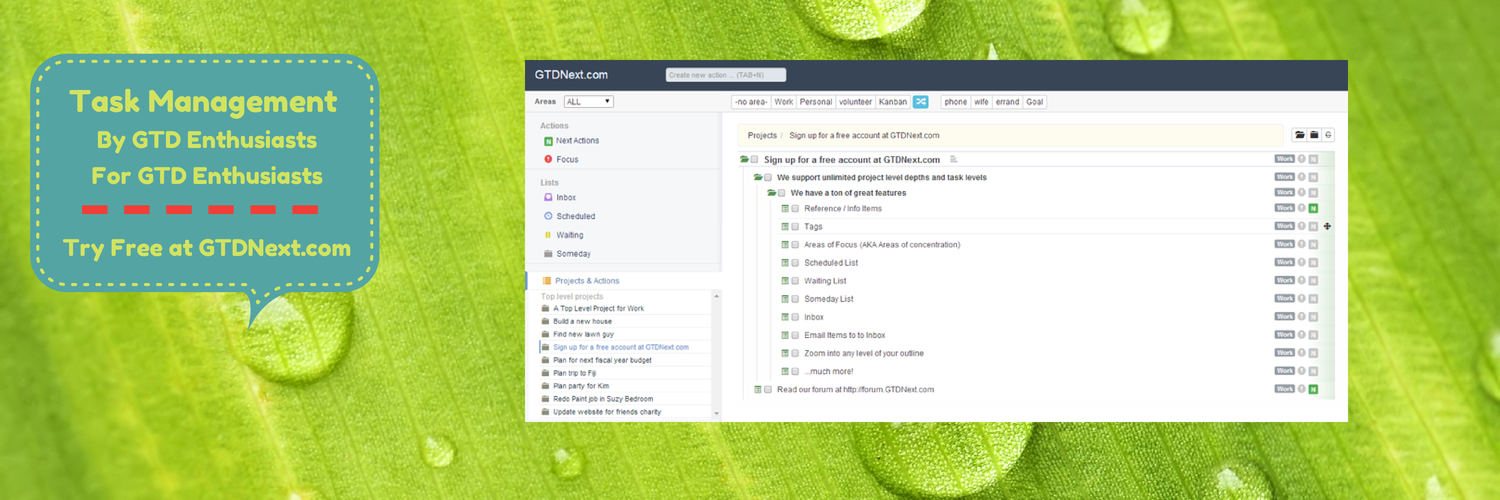Click the action item icon beside ...much more!
1500x500 pixels.
coord(785,371)
